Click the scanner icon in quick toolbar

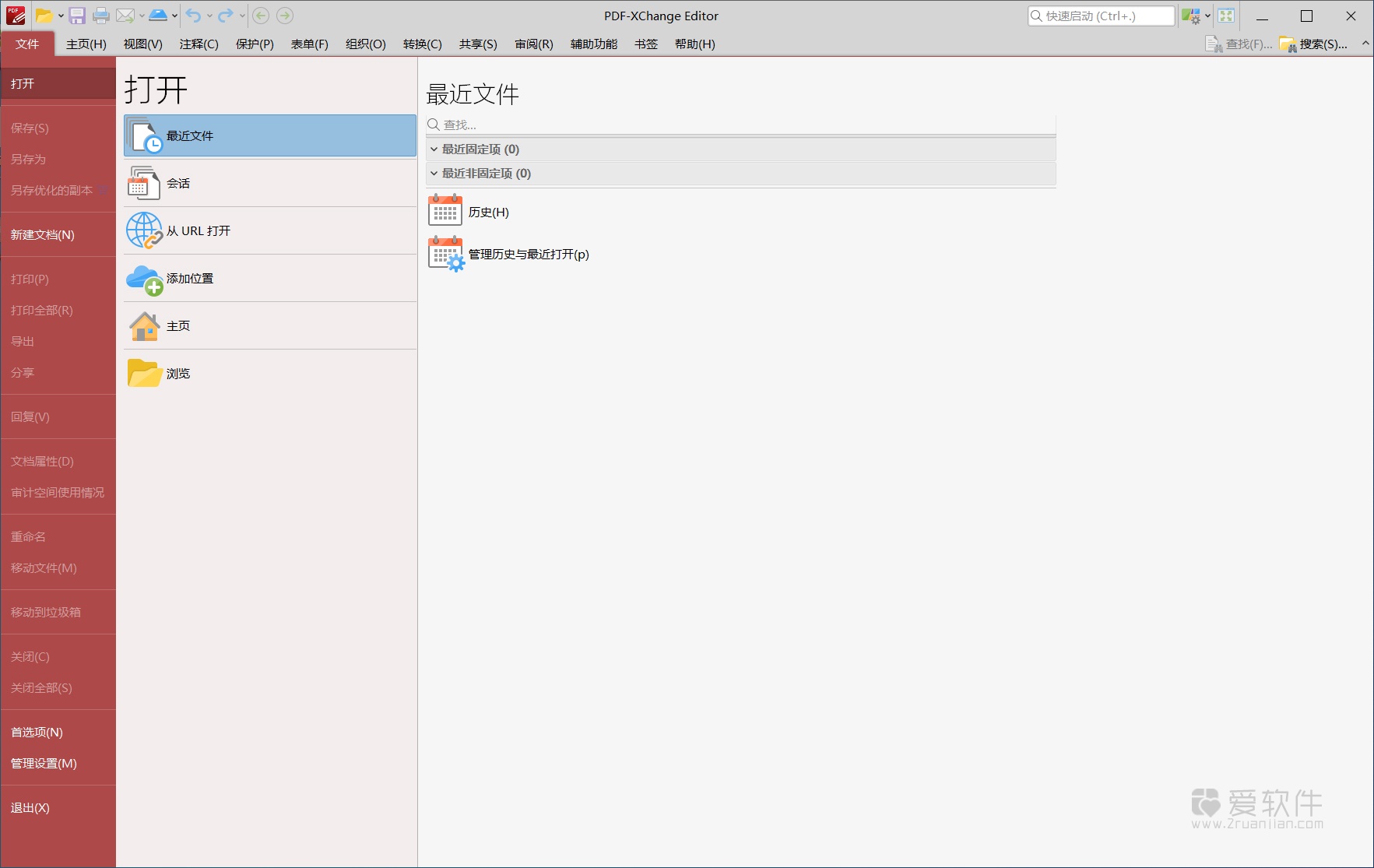158,16
